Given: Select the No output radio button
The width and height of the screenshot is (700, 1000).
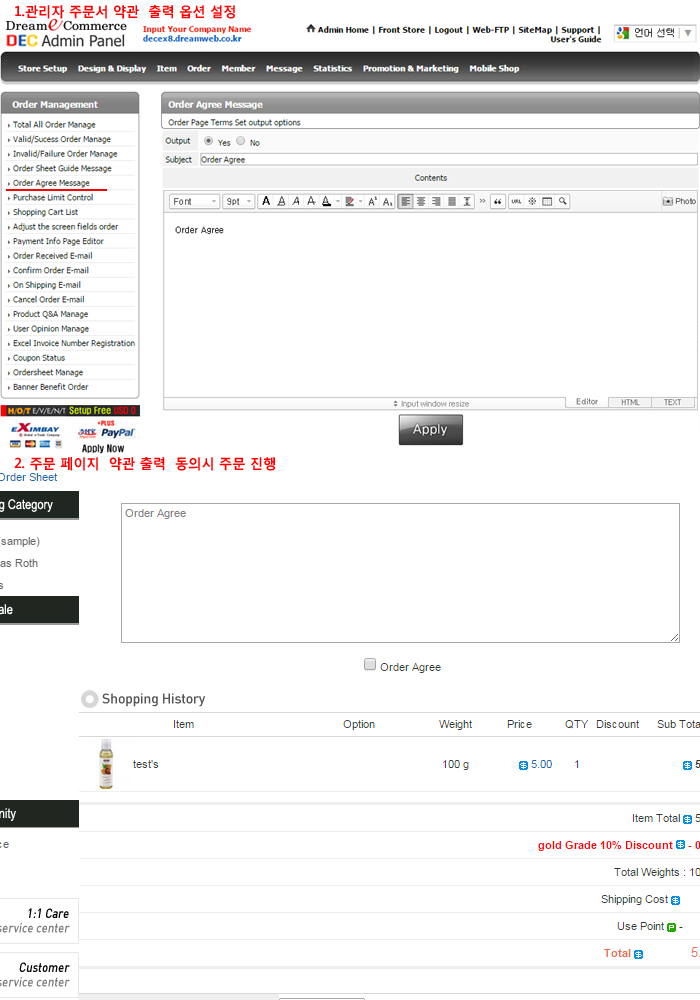Looking at the screenshot, I should tap(240, 142).
